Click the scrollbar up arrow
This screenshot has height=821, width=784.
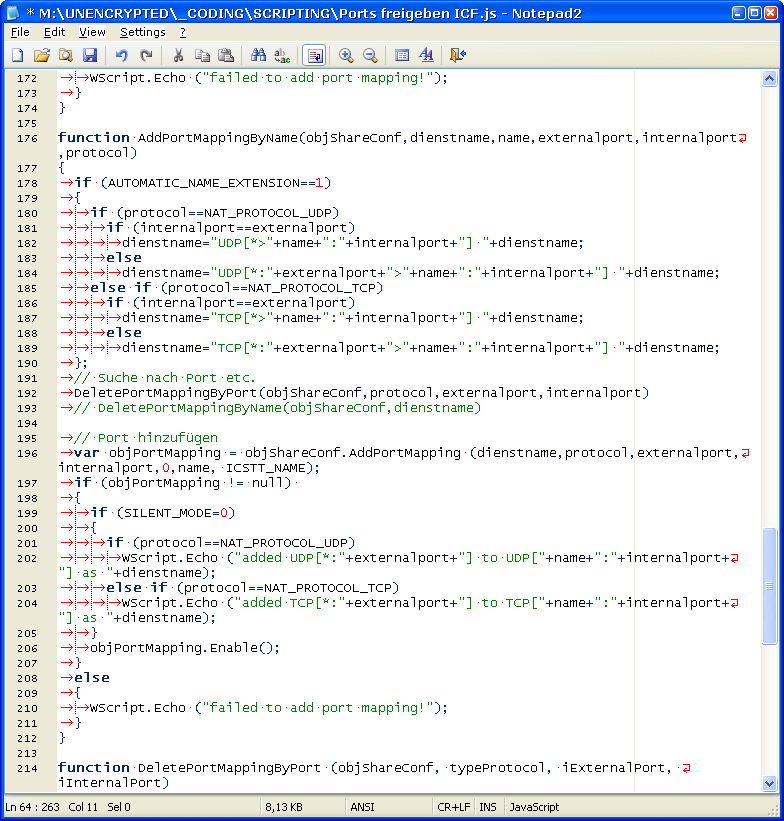[769, 79]
